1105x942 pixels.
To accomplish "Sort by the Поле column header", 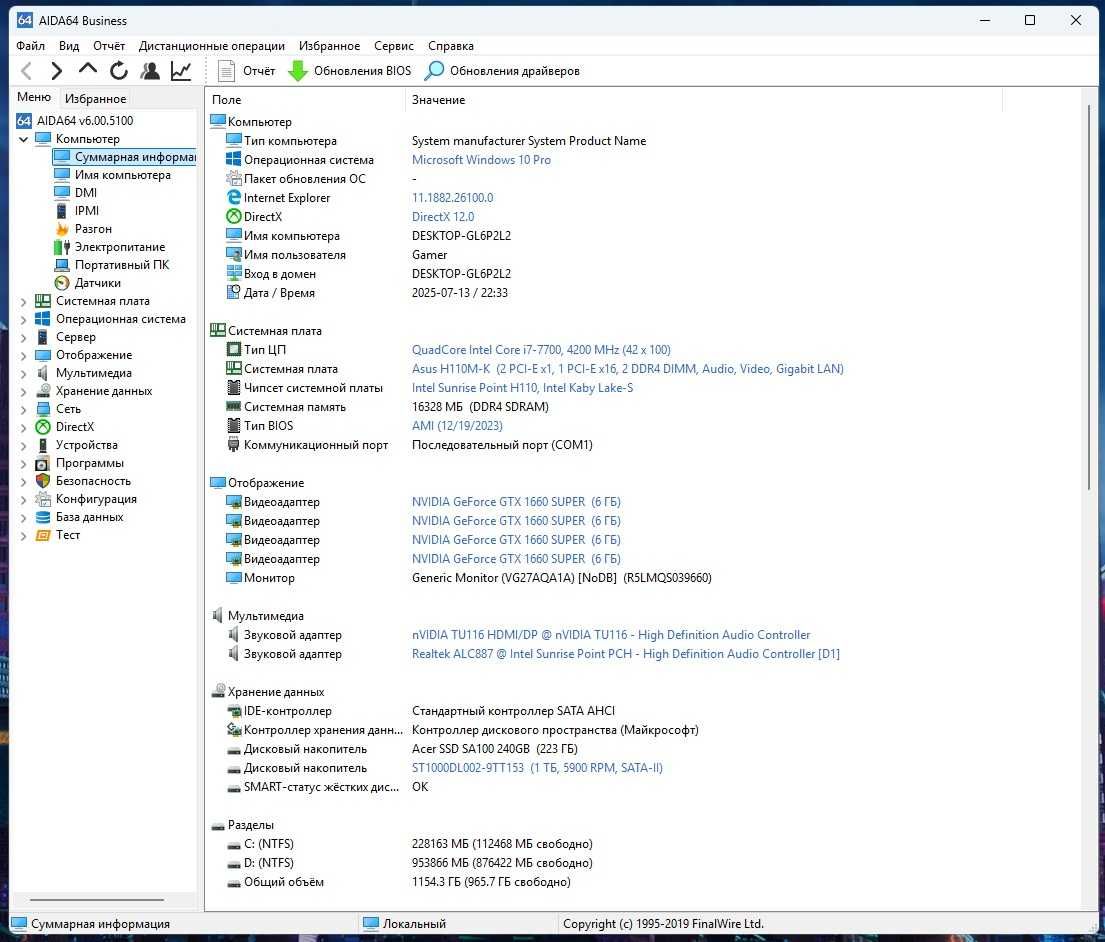I will coord(305,100).
